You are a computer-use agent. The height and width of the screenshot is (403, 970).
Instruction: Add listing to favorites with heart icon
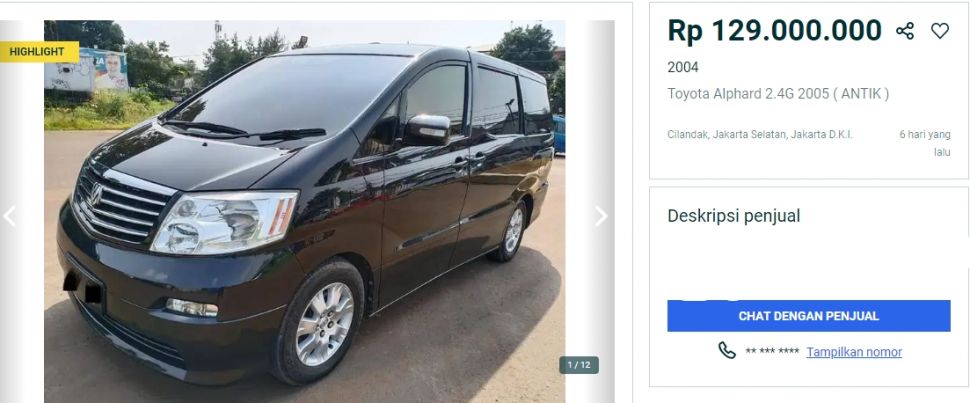[x=940, y=31]
